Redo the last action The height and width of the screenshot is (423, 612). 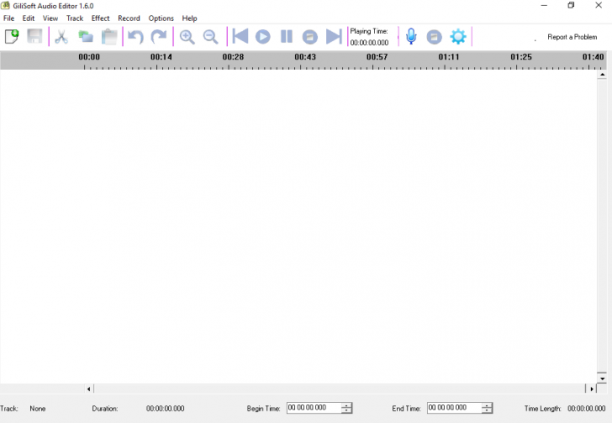click(x=159, y=37)
